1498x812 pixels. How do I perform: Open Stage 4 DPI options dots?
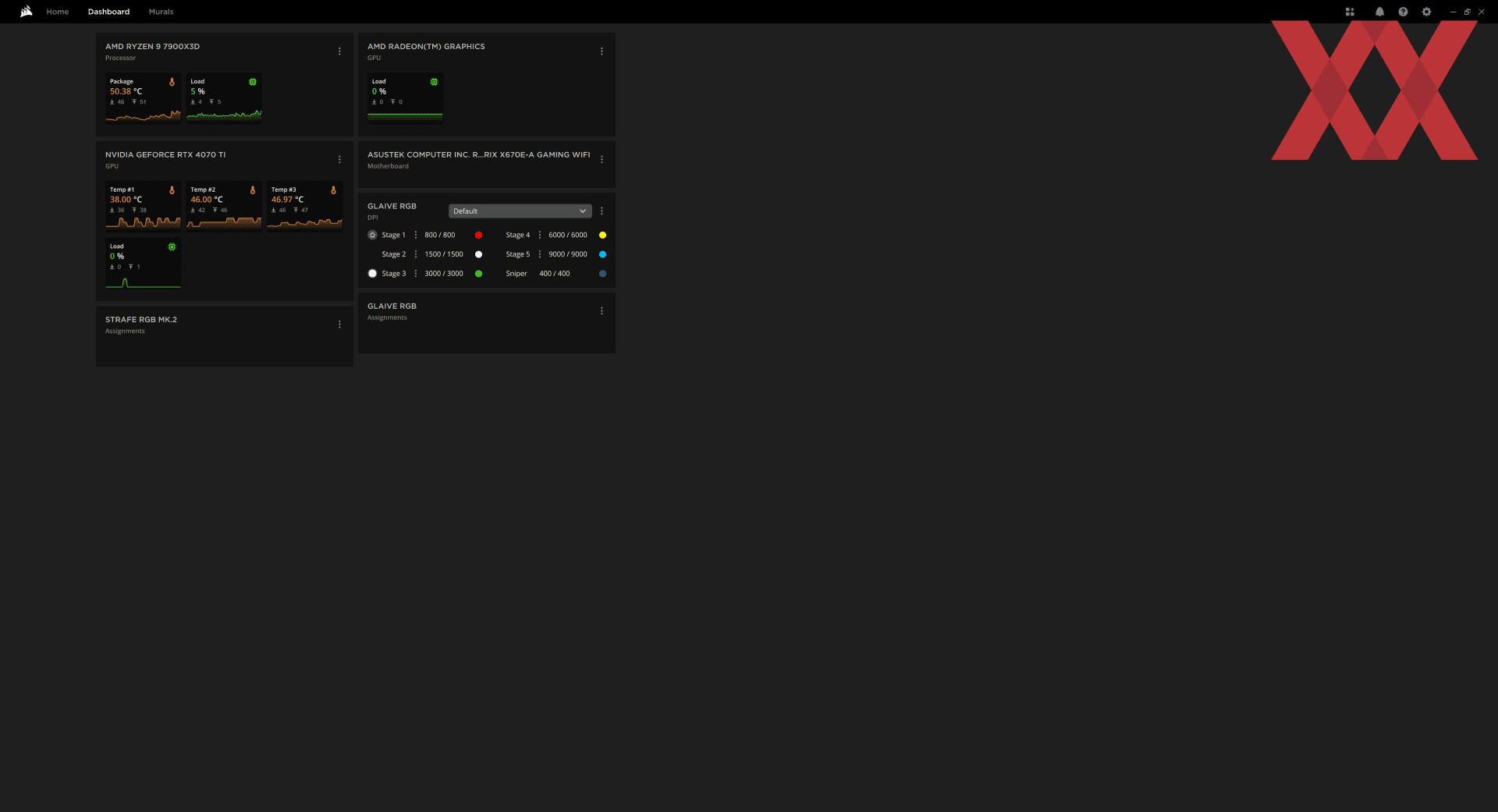click(x=539, y=235)
